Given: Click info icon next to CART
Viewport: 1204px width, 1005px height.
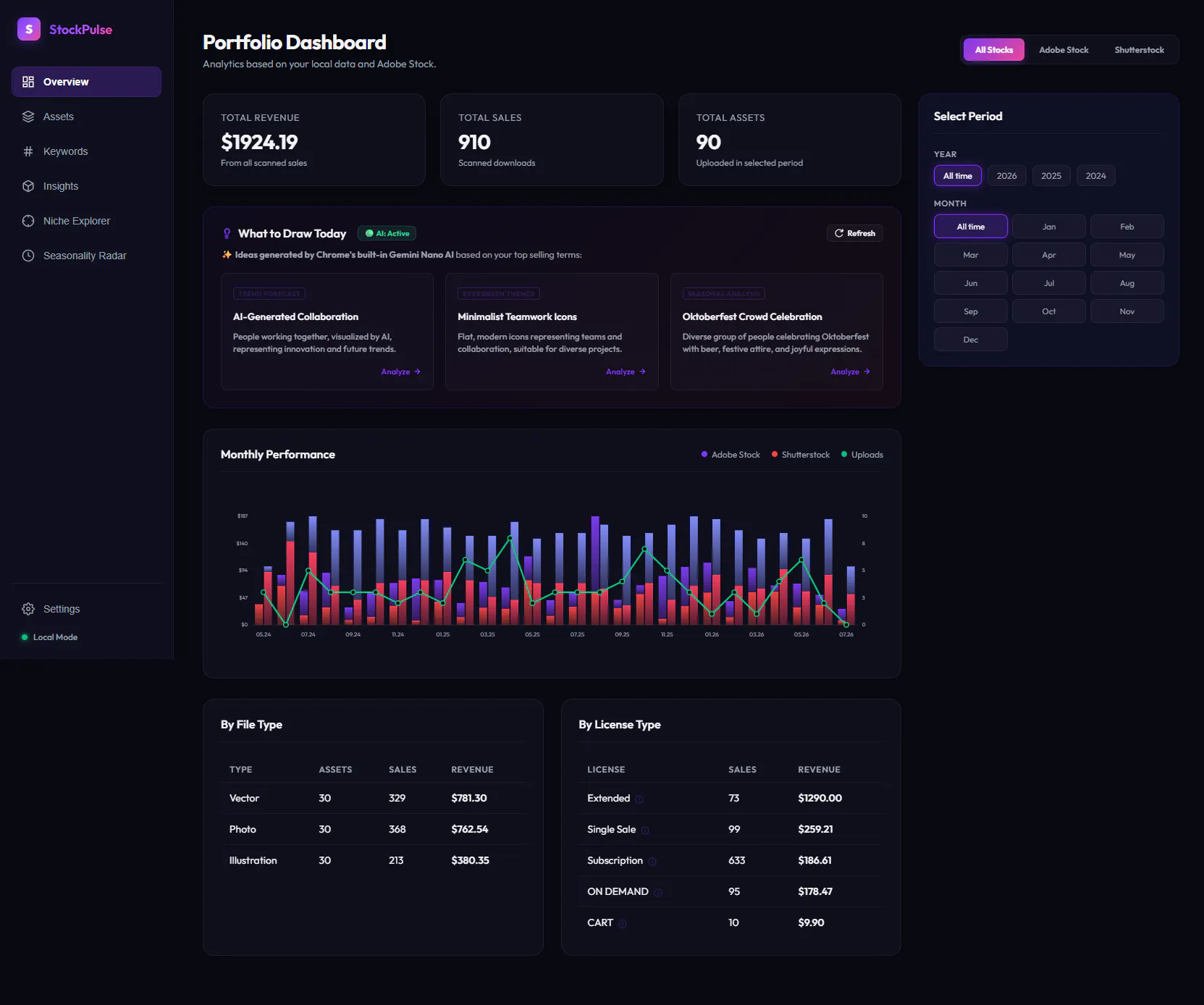Looking at the screenshot, I should pyautogui.click(x=623, y=923).
